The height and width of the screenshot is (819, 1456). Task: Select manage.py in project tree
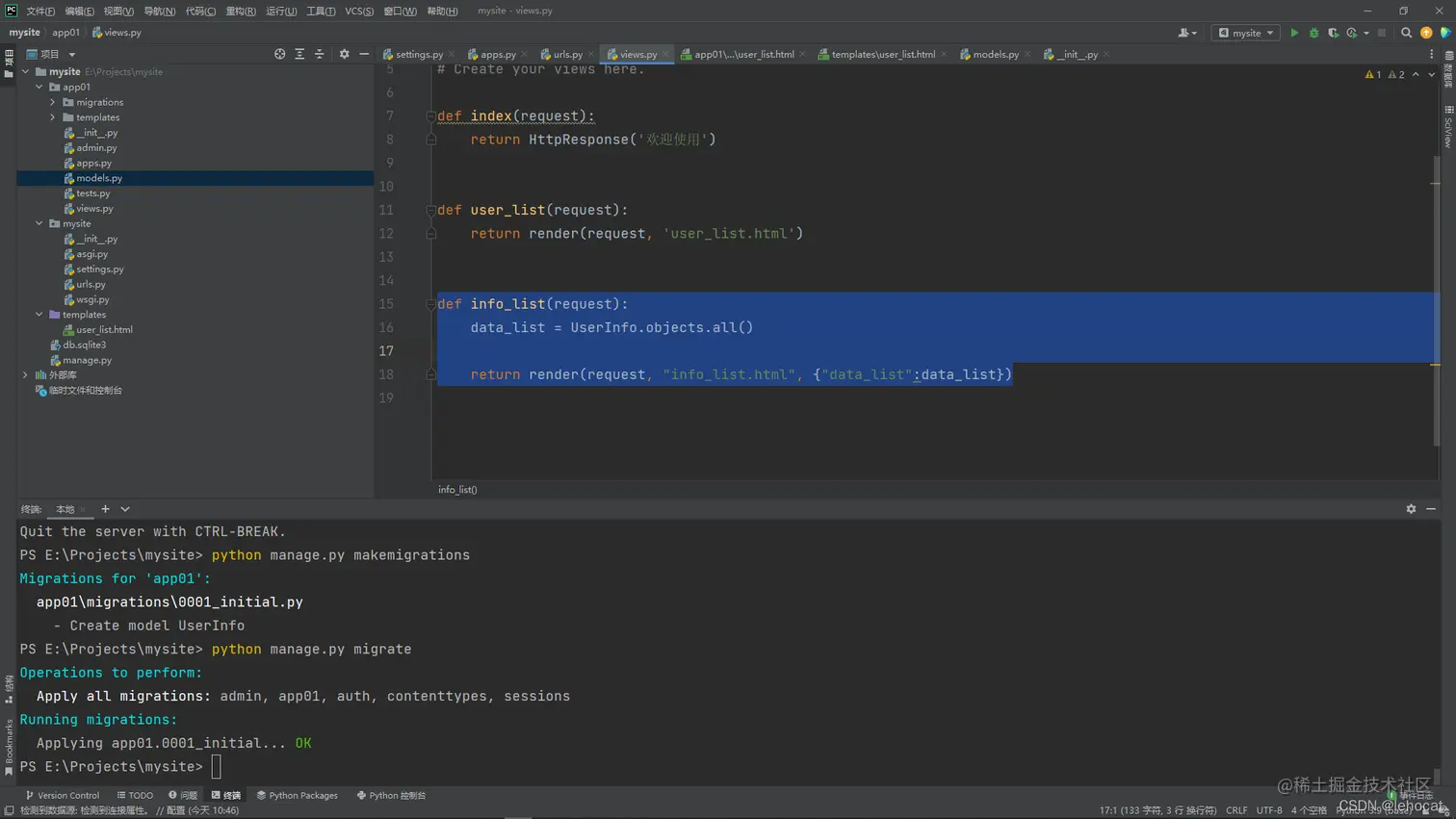(x=87, y=360)
